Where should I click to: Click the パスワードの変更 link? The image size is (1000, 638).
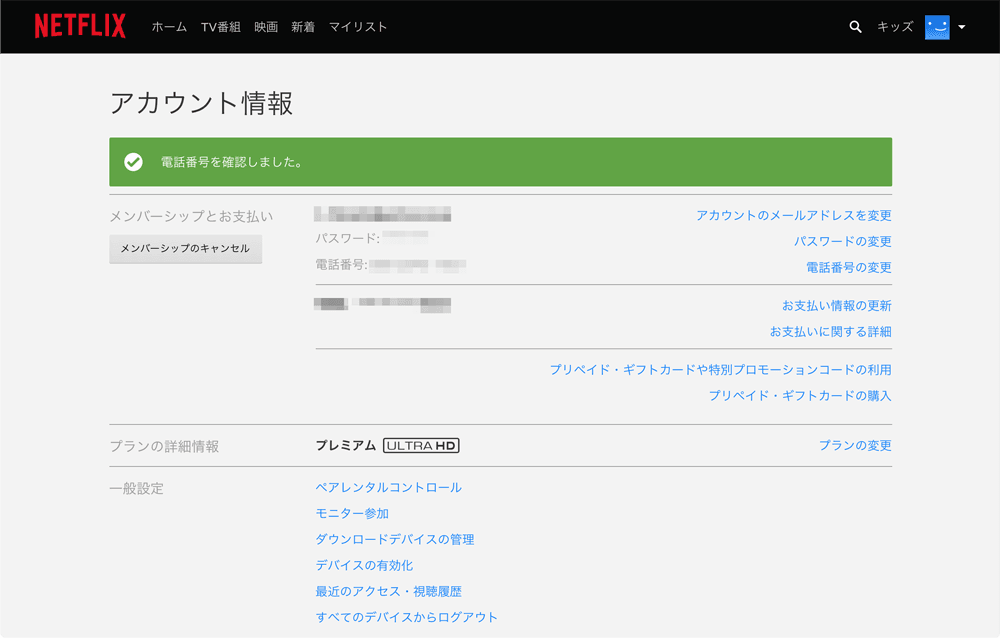point(842,242)
